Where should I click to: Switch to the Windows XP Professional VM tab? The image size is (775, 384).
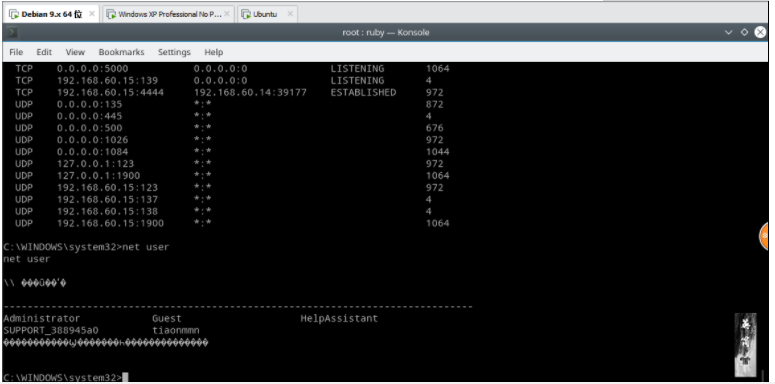point(169,14)
